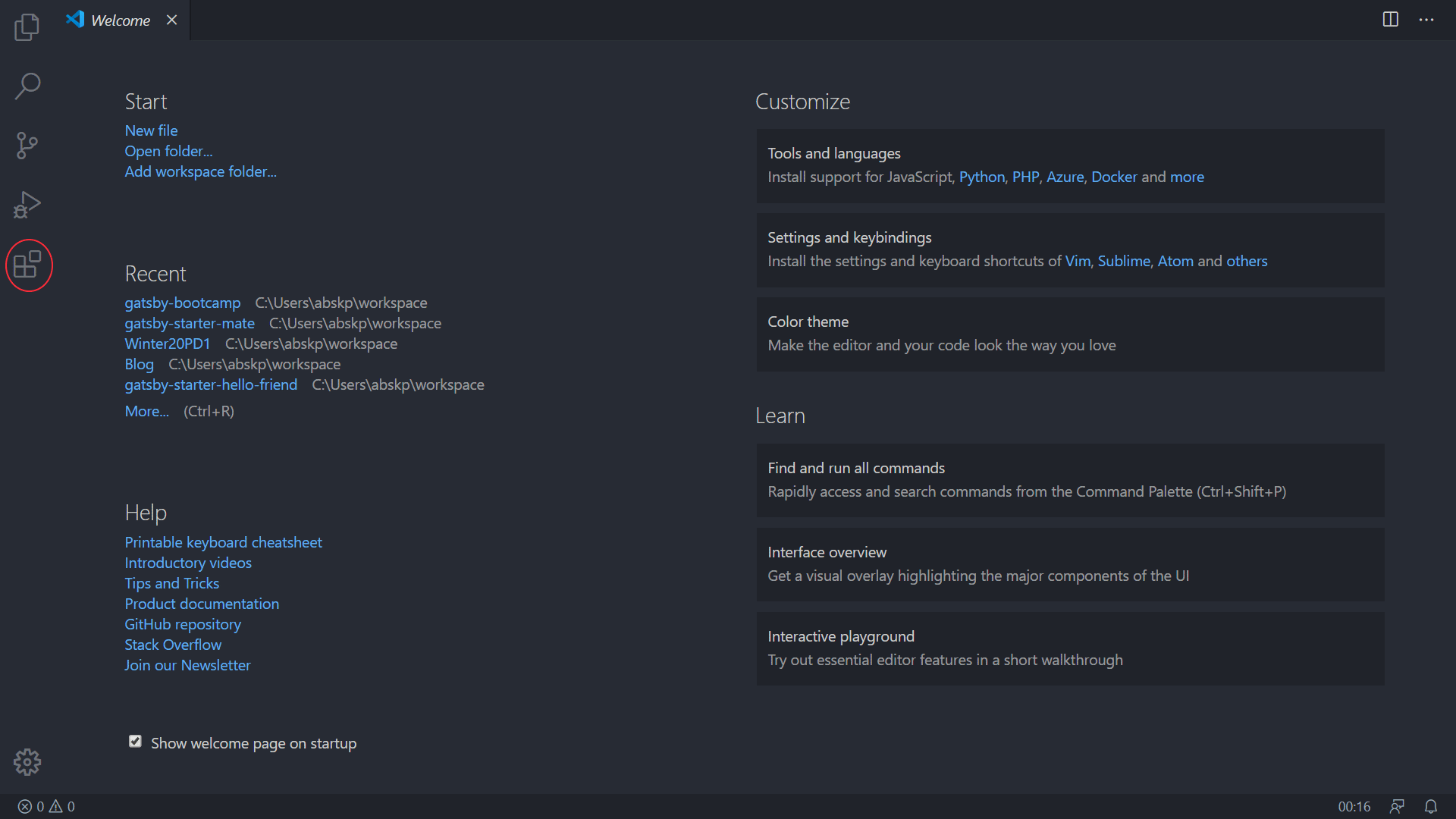Open the Explorer view icon

click(27, 27)
